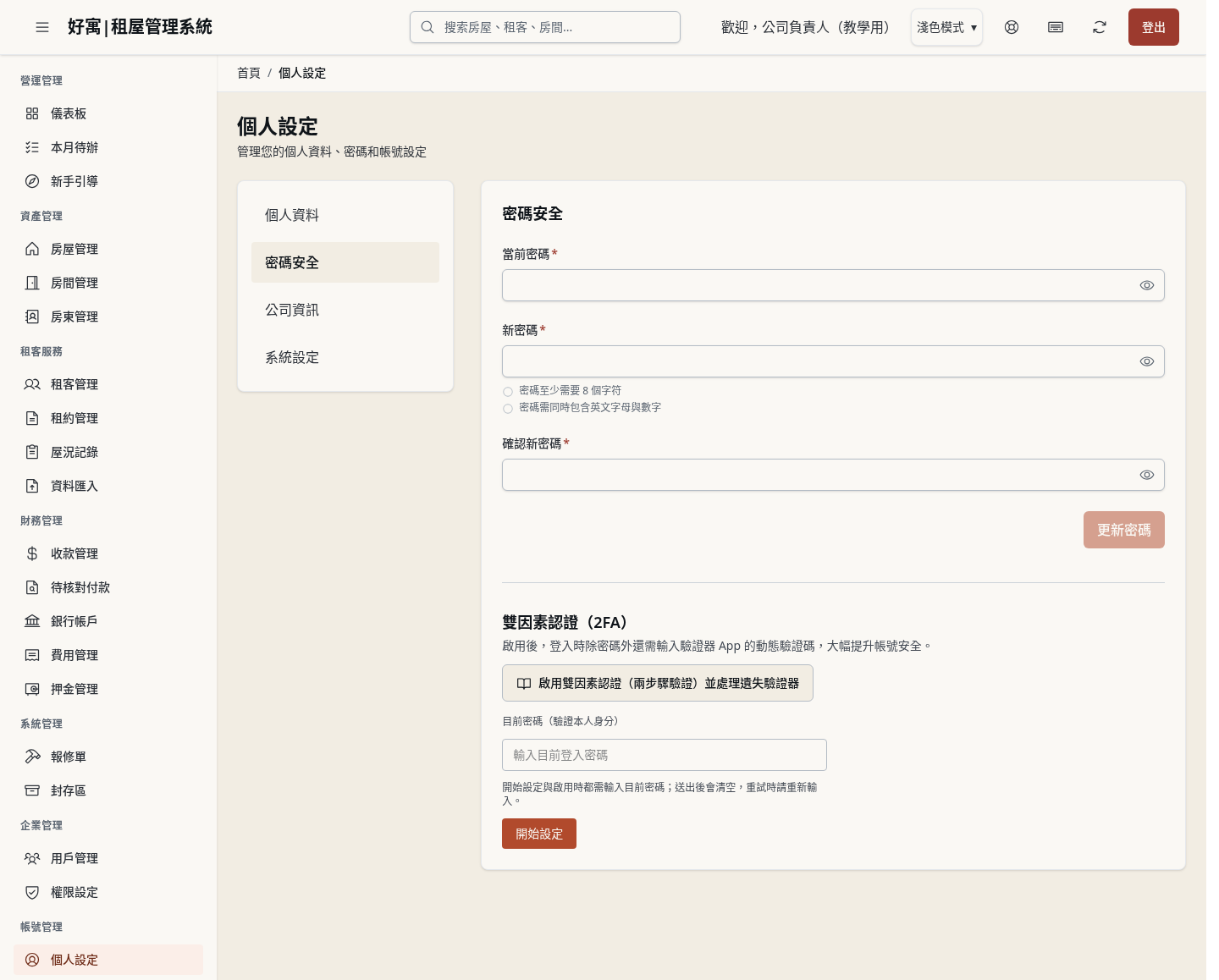Viewport: 1219px width, 980px height.
Task: Open 儀表板 dashboard icon in sidebar
Action: click(x=32, y=113)
